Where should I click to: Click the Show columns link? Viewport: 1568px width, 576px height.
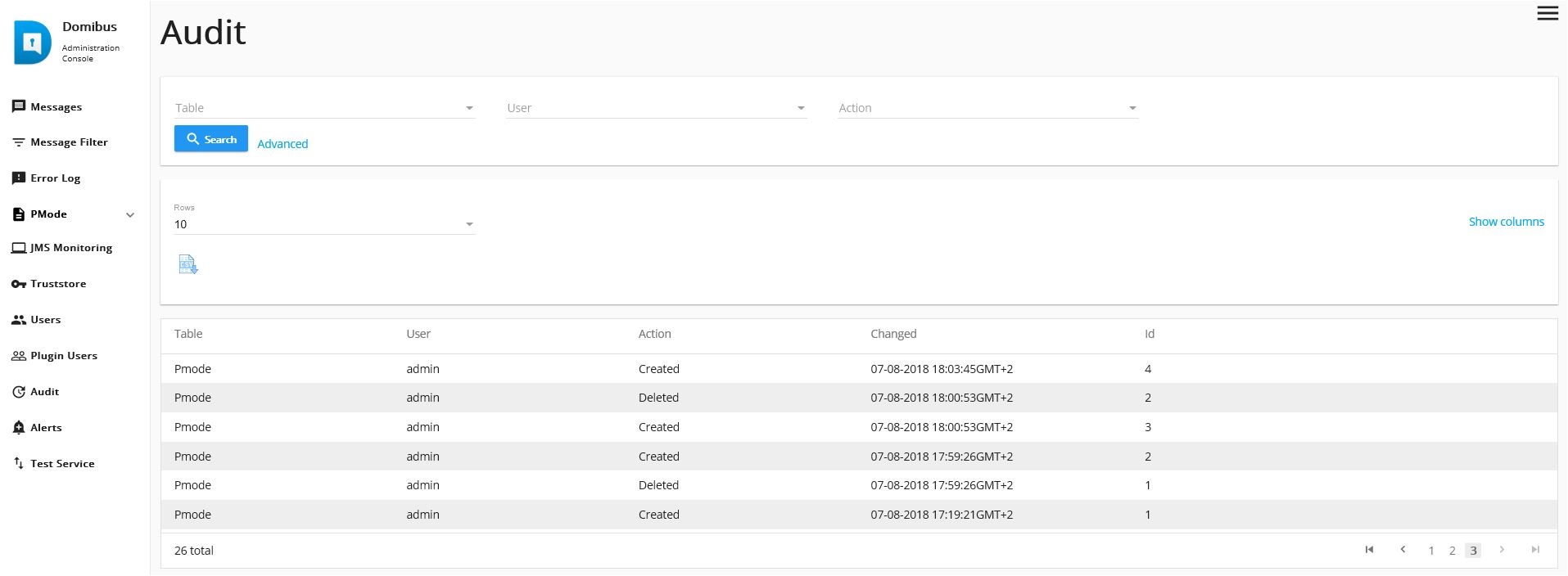point(1506,222)
